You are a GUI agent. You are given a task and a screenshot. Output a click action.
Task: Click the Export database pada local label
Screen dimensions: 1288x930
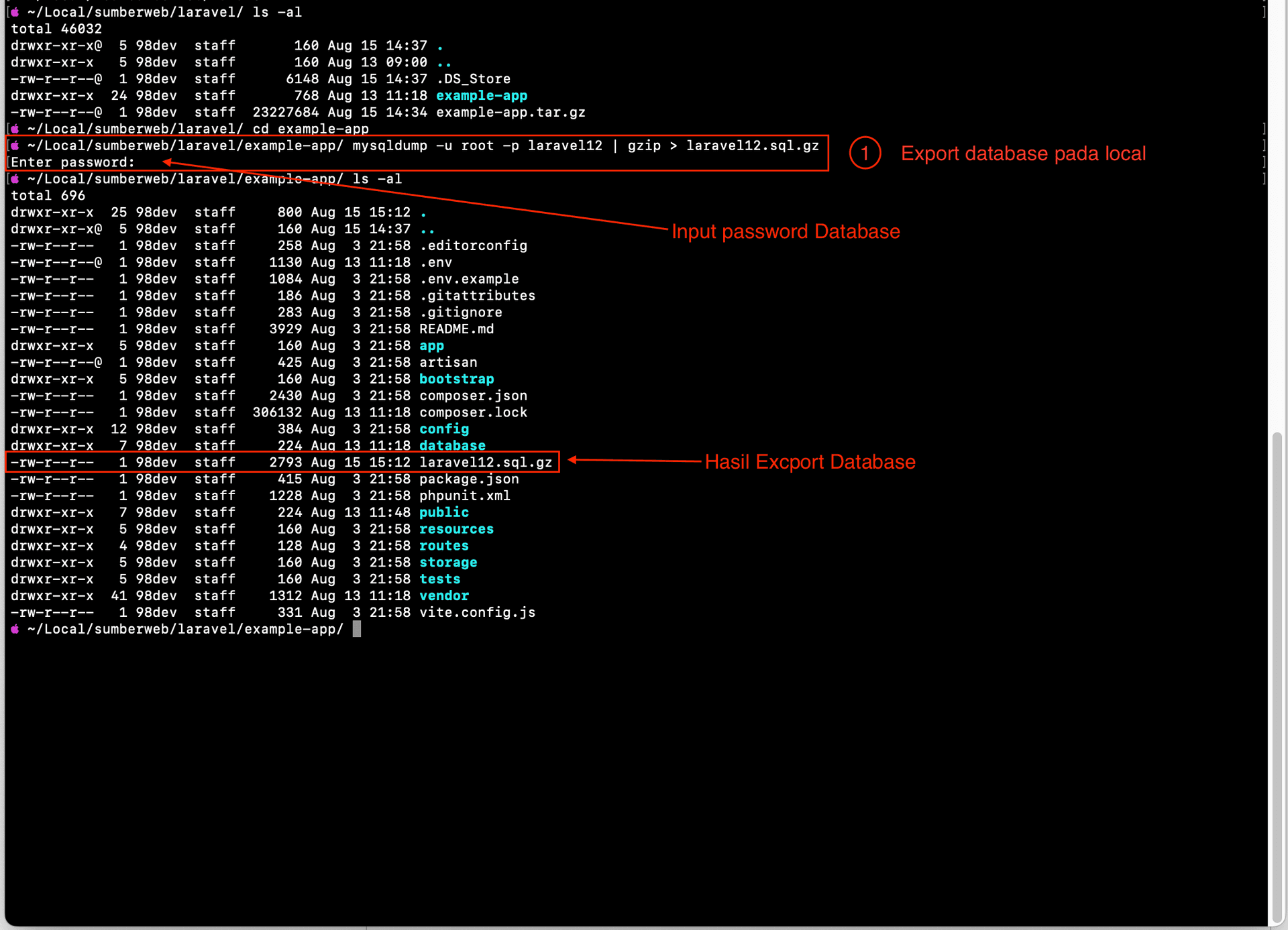(x=1024, y=153)
